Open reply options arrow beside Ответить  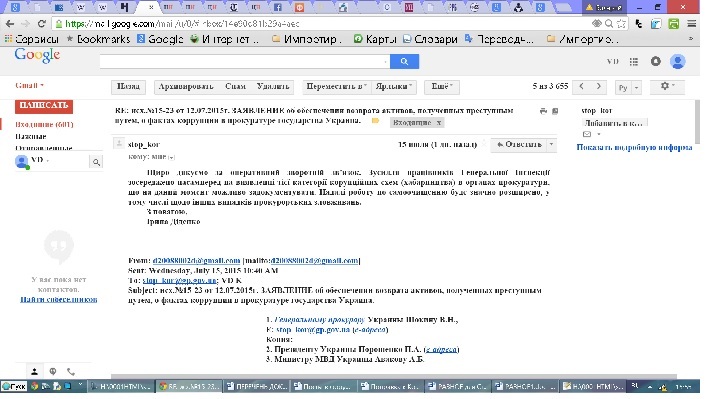pyautogui.click(x=551, y=144)
